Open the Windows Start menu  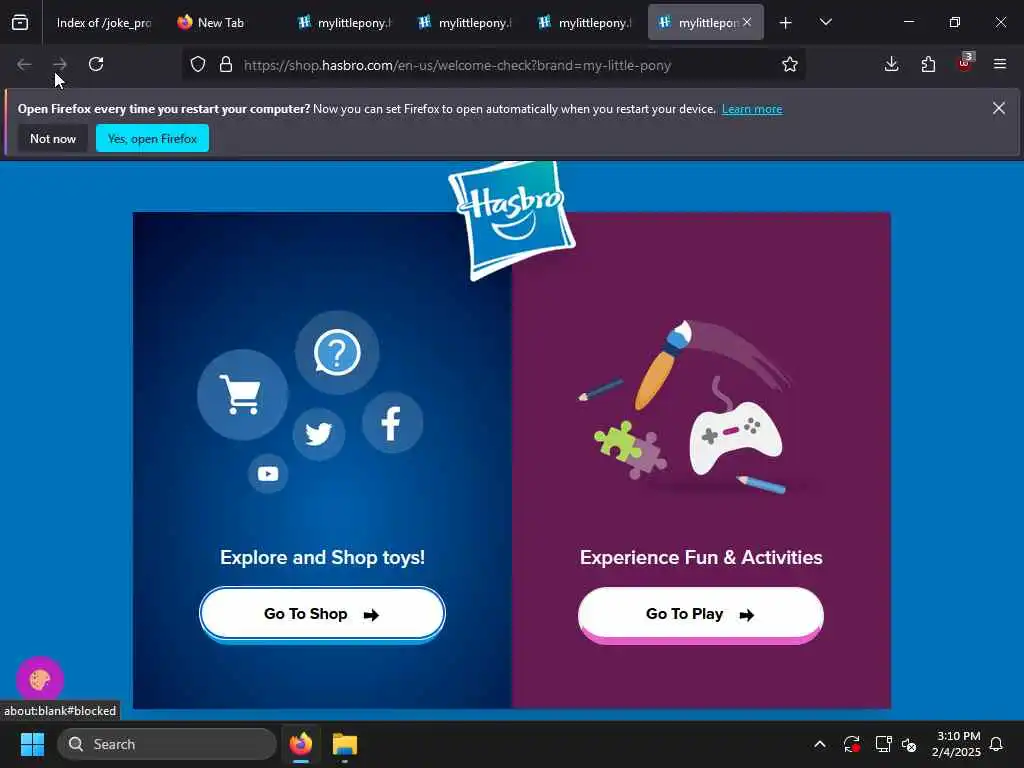point(32,744)
